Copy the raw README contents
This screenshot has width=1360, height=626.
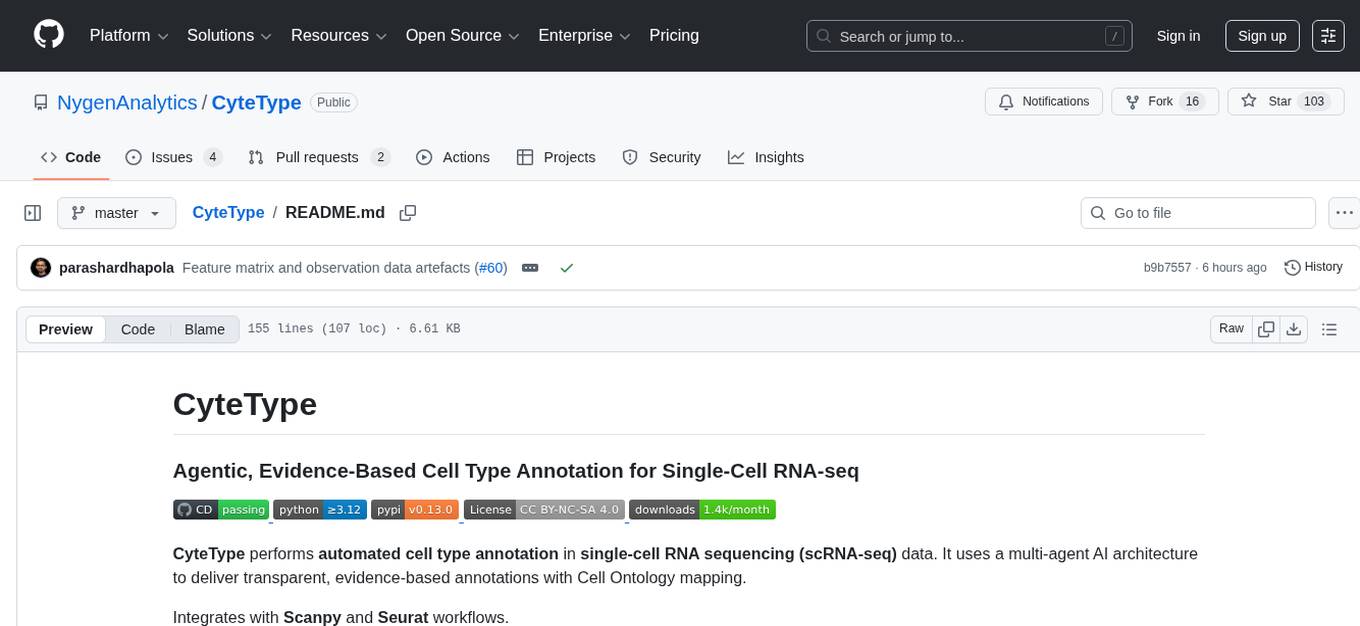(1266, 328)
